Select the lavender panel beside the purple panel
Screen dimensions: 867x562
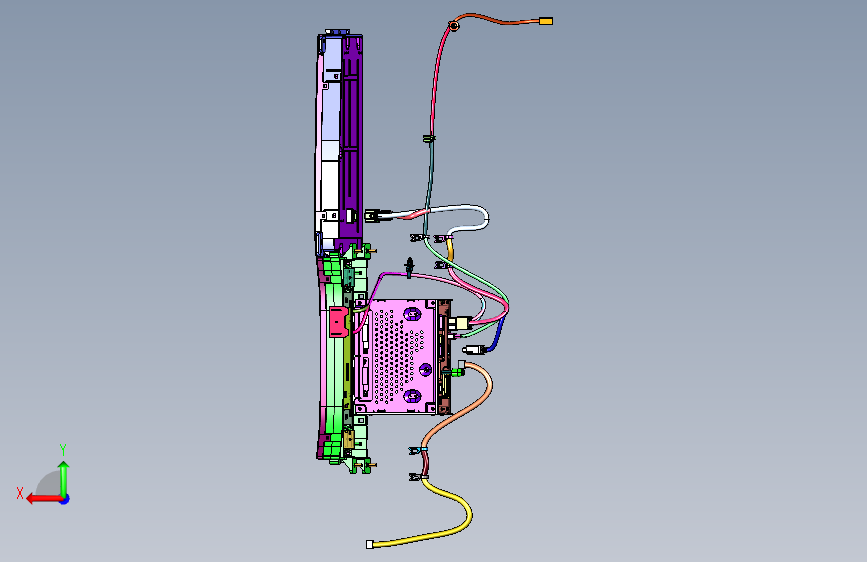coord(330,111)
